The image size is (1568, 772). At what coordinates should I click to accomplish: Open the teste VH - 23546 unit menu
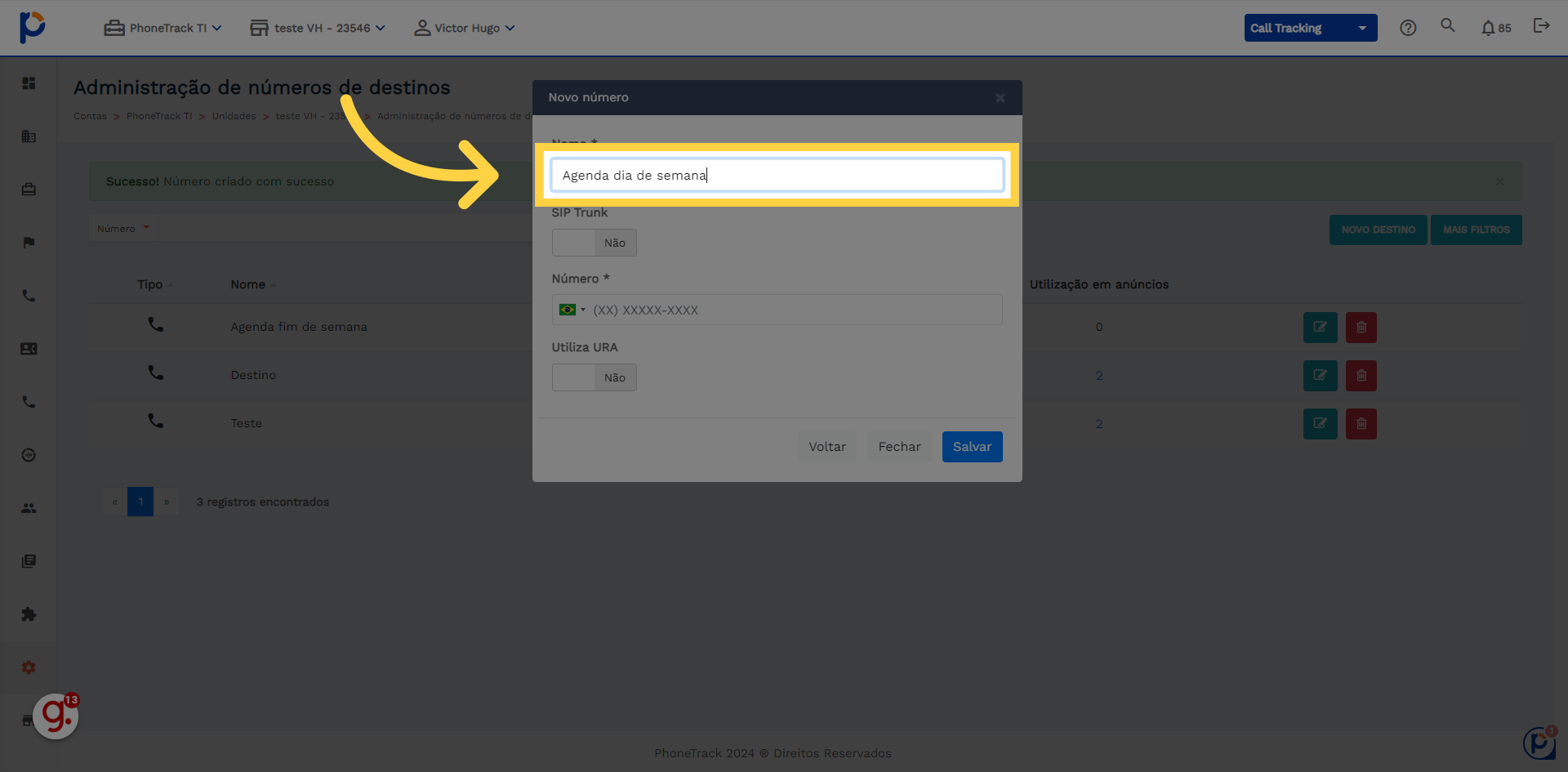pos(317,28)
